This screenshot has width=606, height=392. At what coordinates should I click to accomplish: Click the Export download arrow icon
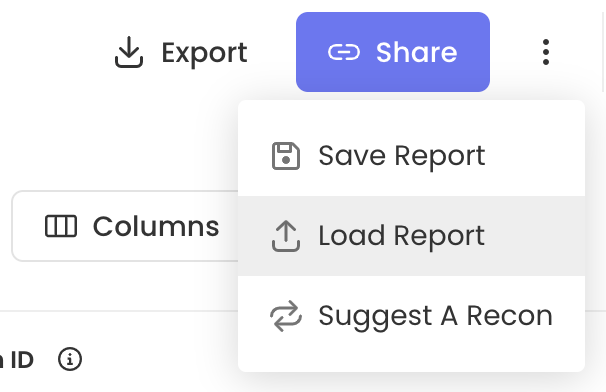129,52
